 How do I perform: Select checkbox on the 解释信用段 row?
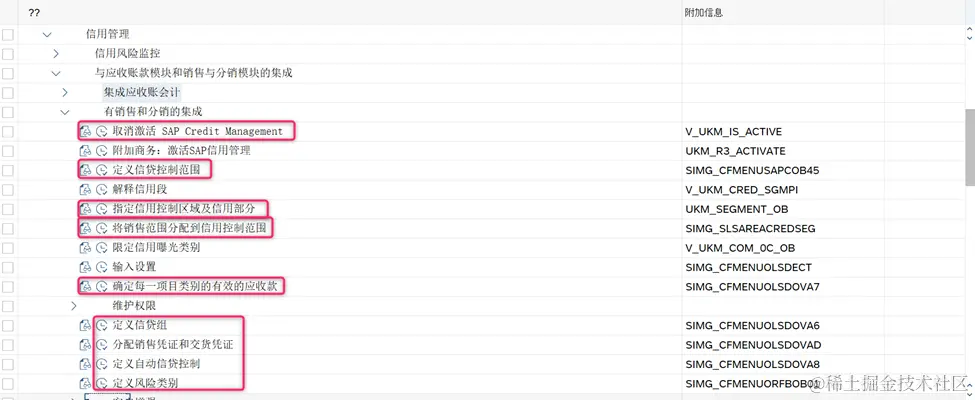8,189
